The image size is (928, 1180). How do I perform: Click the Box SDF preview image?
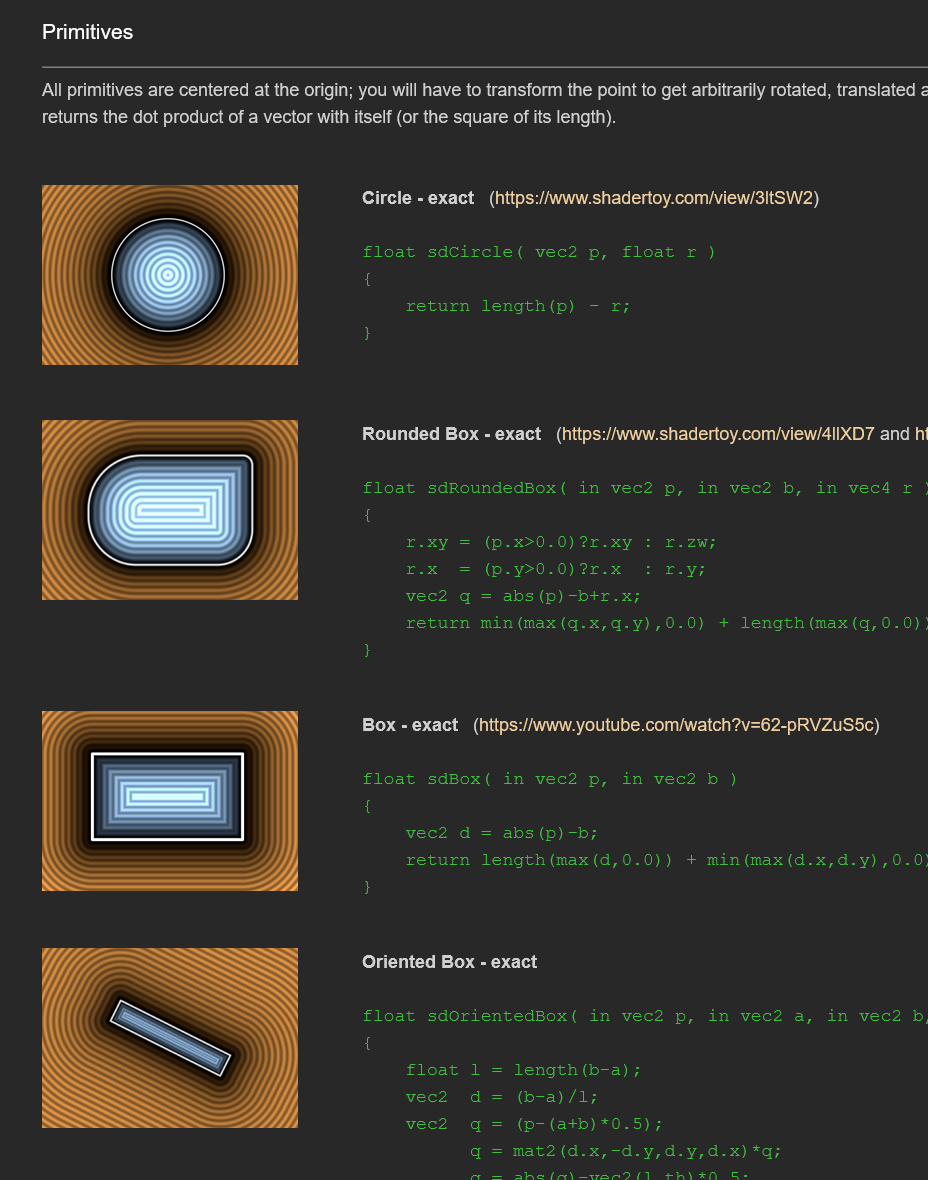pos(170,801)
